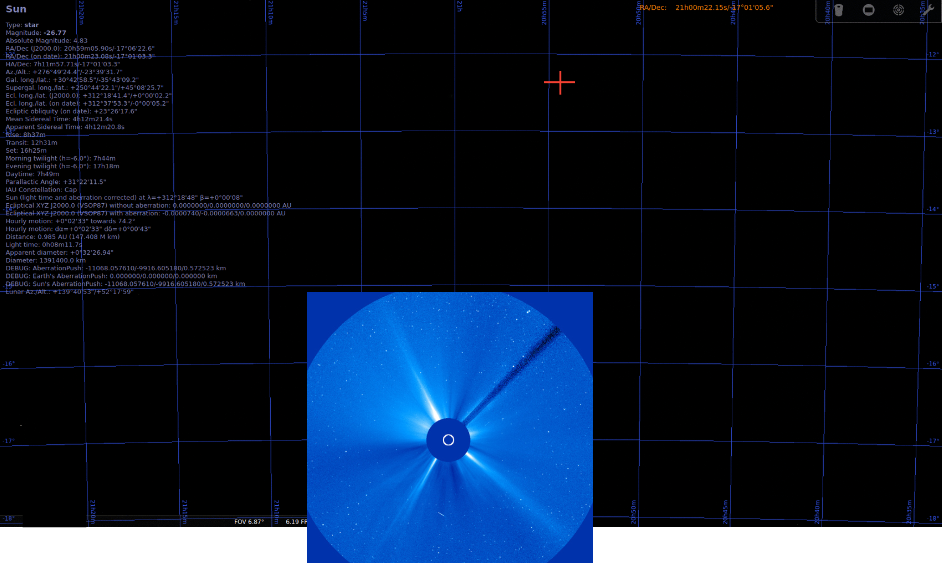
Task: Click the 'Evening twilight' info line
Action: coord(62,166)
